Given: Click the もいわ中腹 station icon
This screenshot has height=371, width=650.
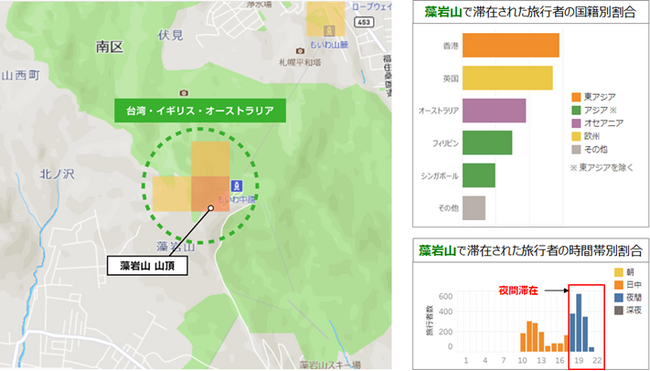Looking at the screenshot, I should 236,186.
